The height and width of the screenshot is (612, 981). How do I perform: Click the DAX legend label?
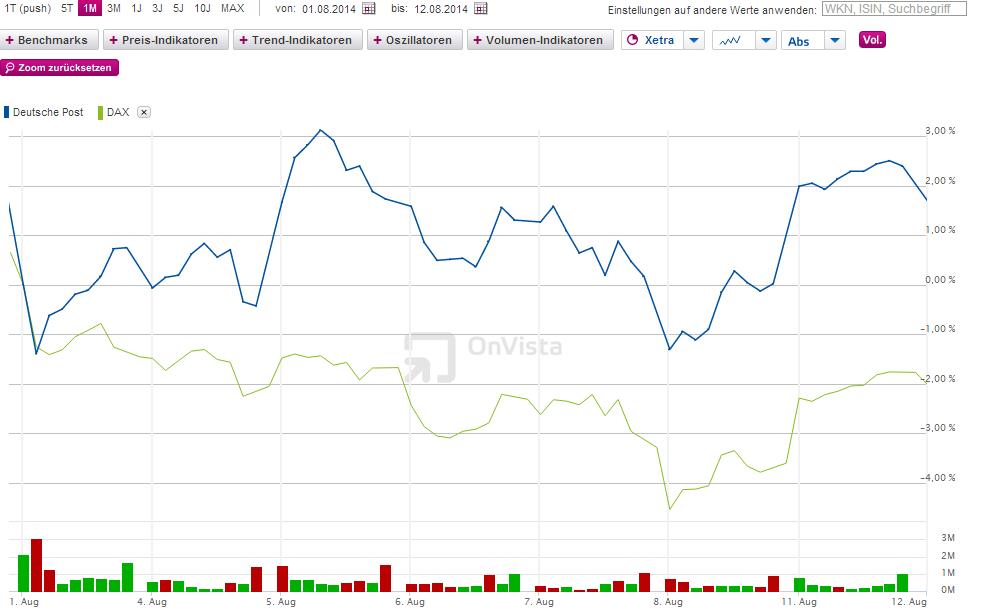(x=118, y=113)
